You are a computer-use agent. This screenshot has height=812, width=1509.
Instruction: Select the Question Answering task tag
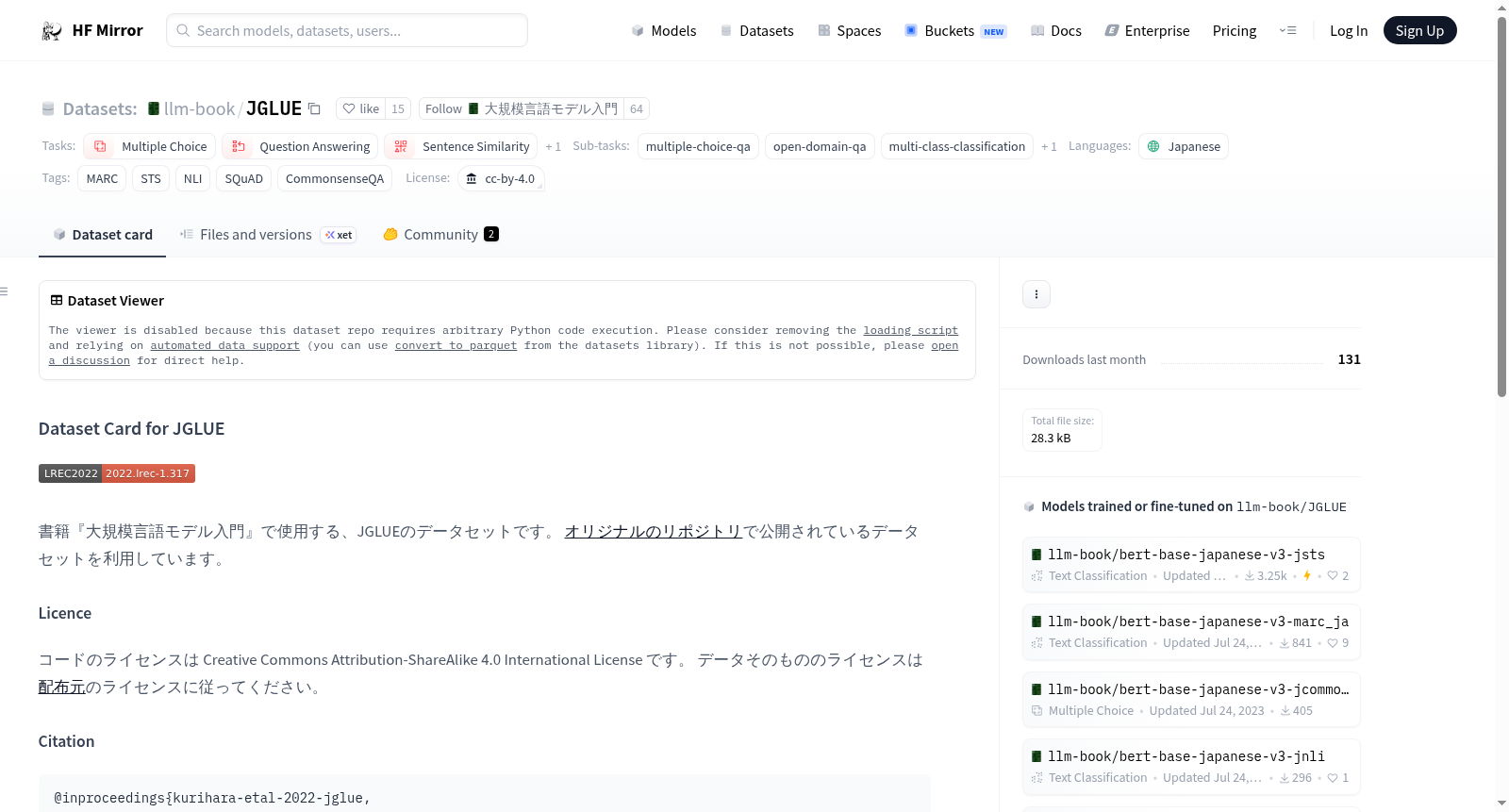(x=300, y=147)
